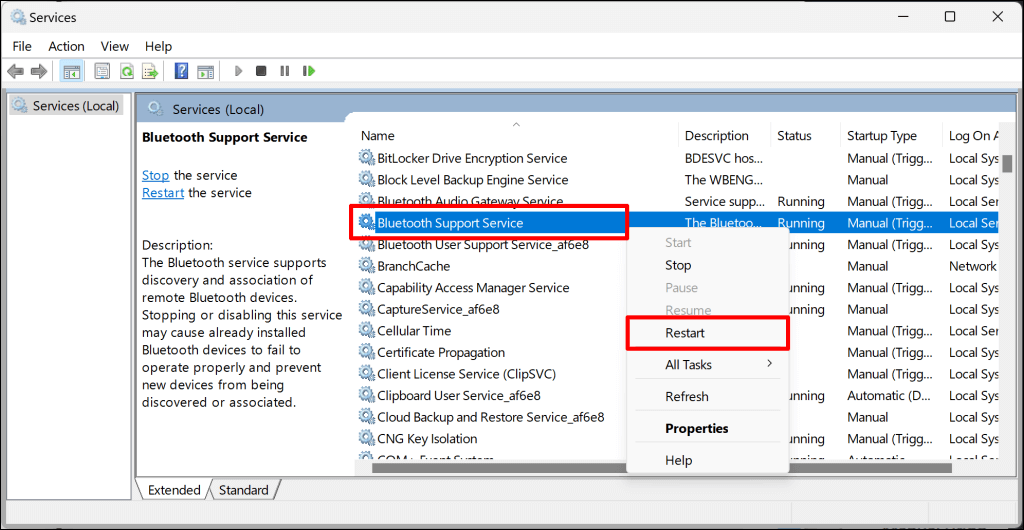
Task: Click the gear icon beside Cellular Time
Action: (366, 330)
